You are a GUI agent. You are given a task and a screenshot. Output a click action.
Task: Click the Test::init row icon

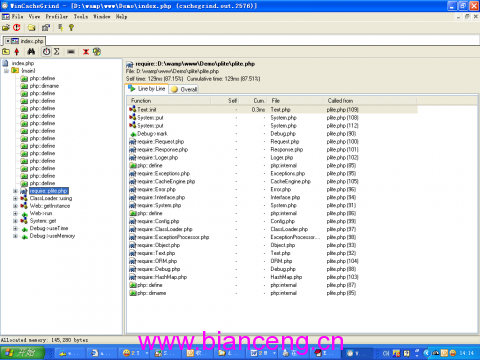click(133, 109)
